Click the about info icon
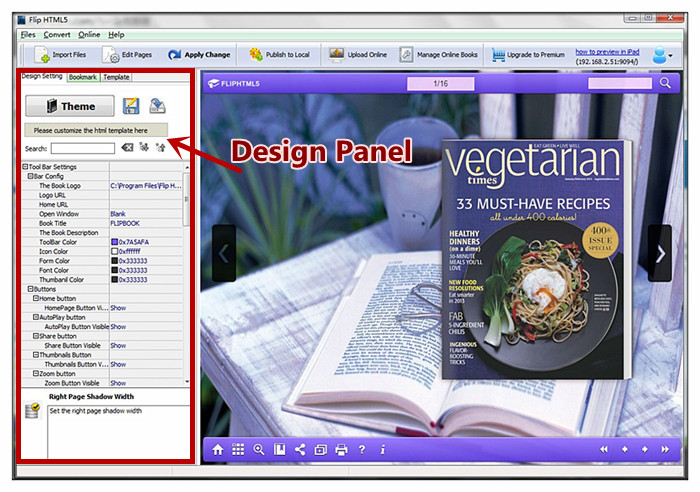 pyautogui.click(x=383, y=450)
